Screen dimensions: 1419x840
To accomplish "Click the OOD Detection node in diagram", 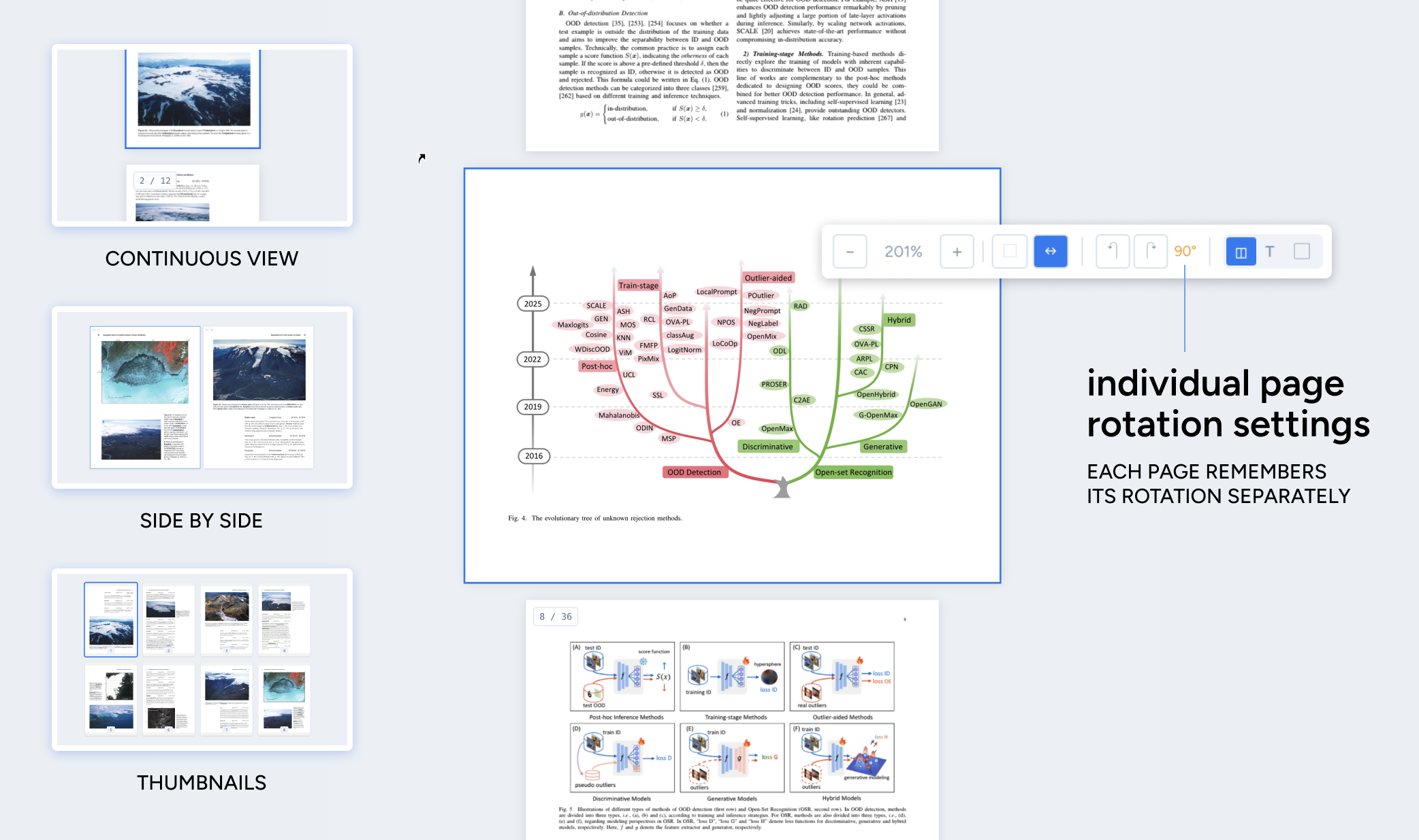I will [x=694, y=472].
